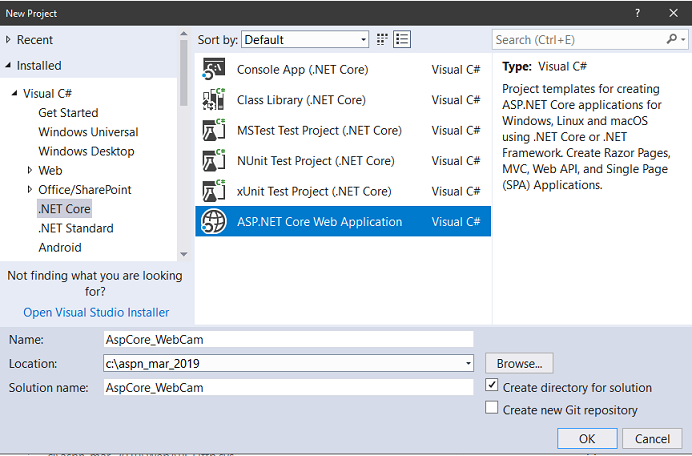Browse for a project location
This screenshot has height=456, width=692.
(519, 363)
